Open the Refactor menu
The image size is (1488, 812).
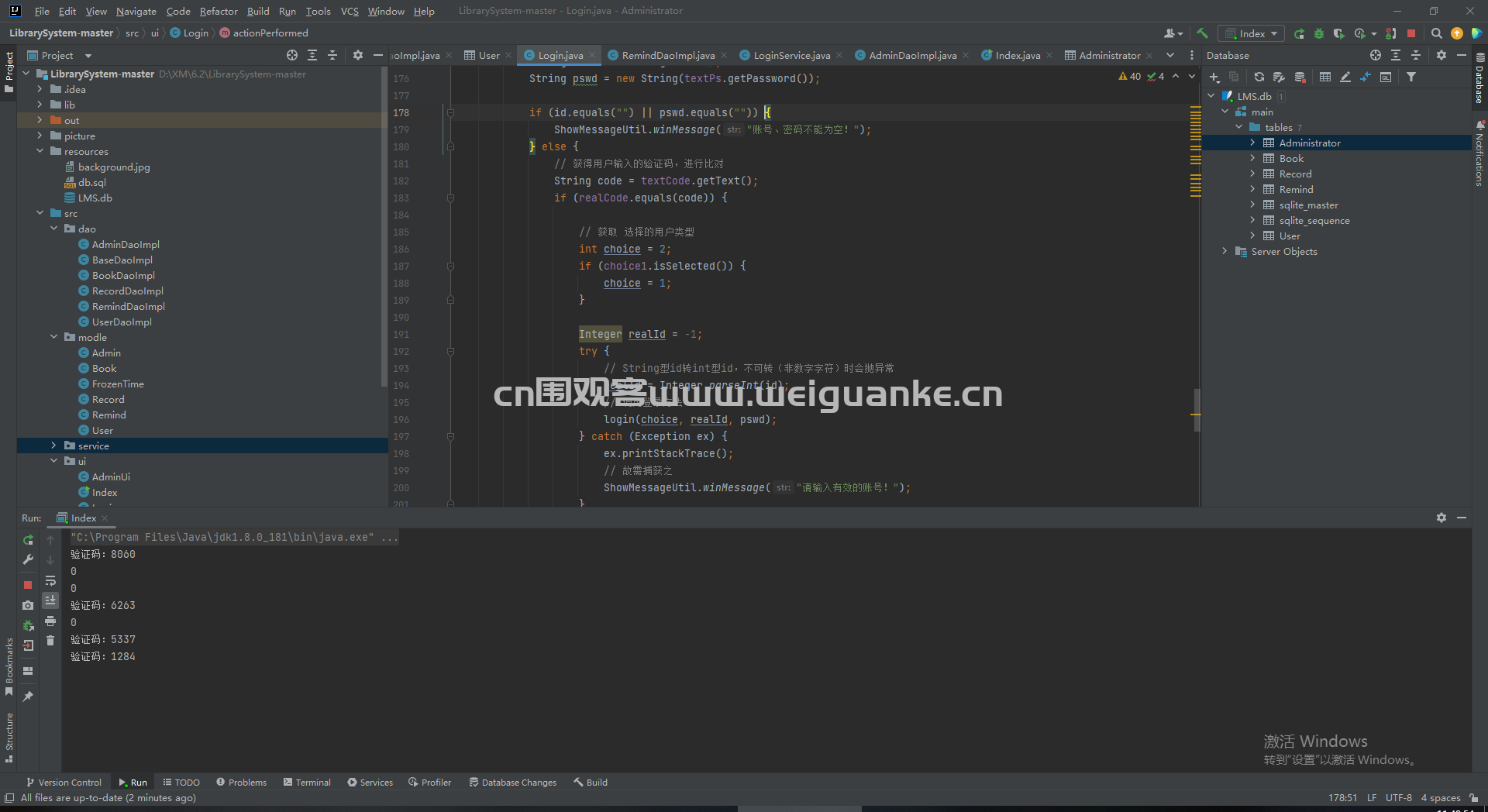pyautogui.click(x=219, y=11)
